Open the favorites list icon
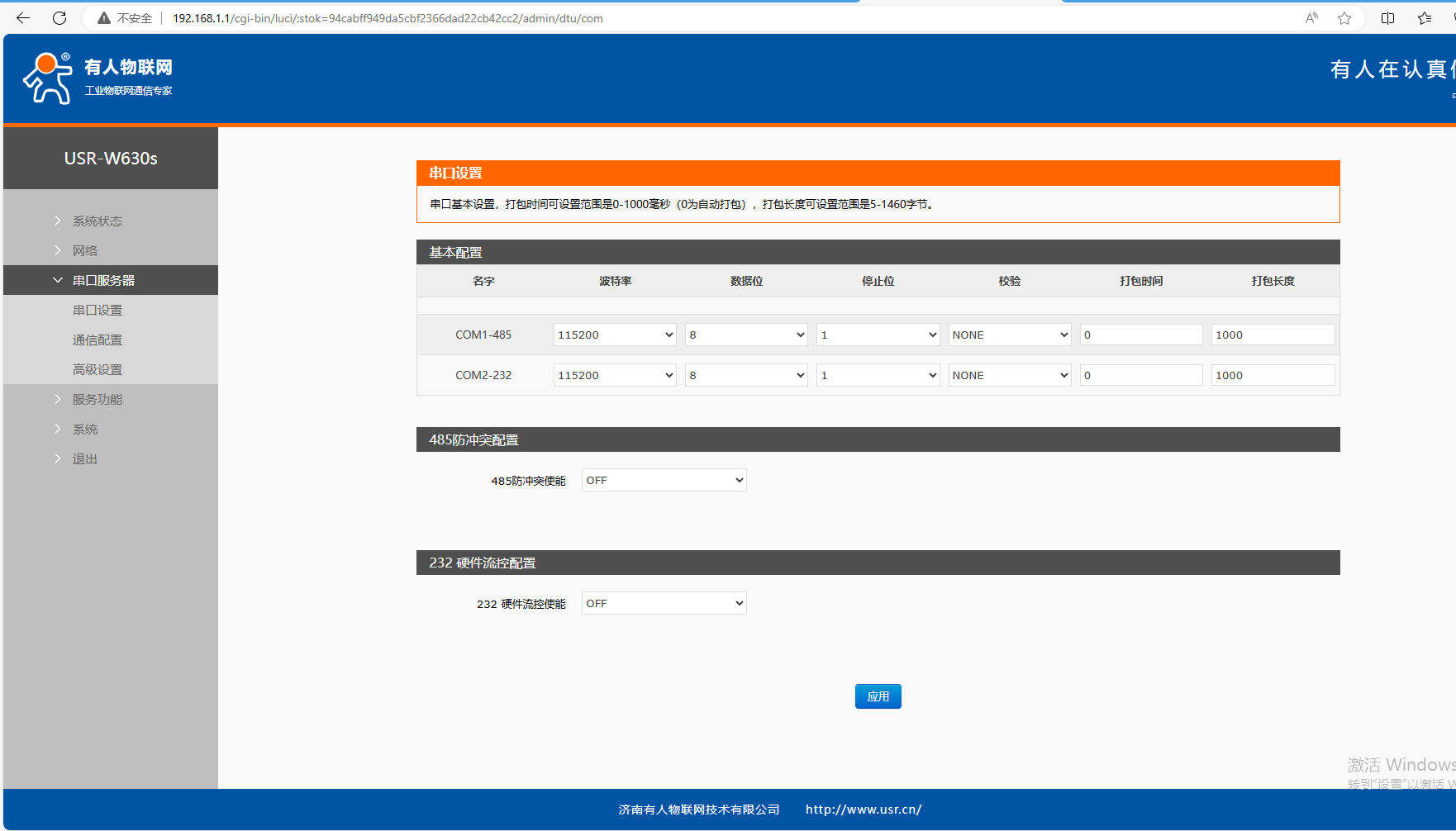 [1425, 18]
